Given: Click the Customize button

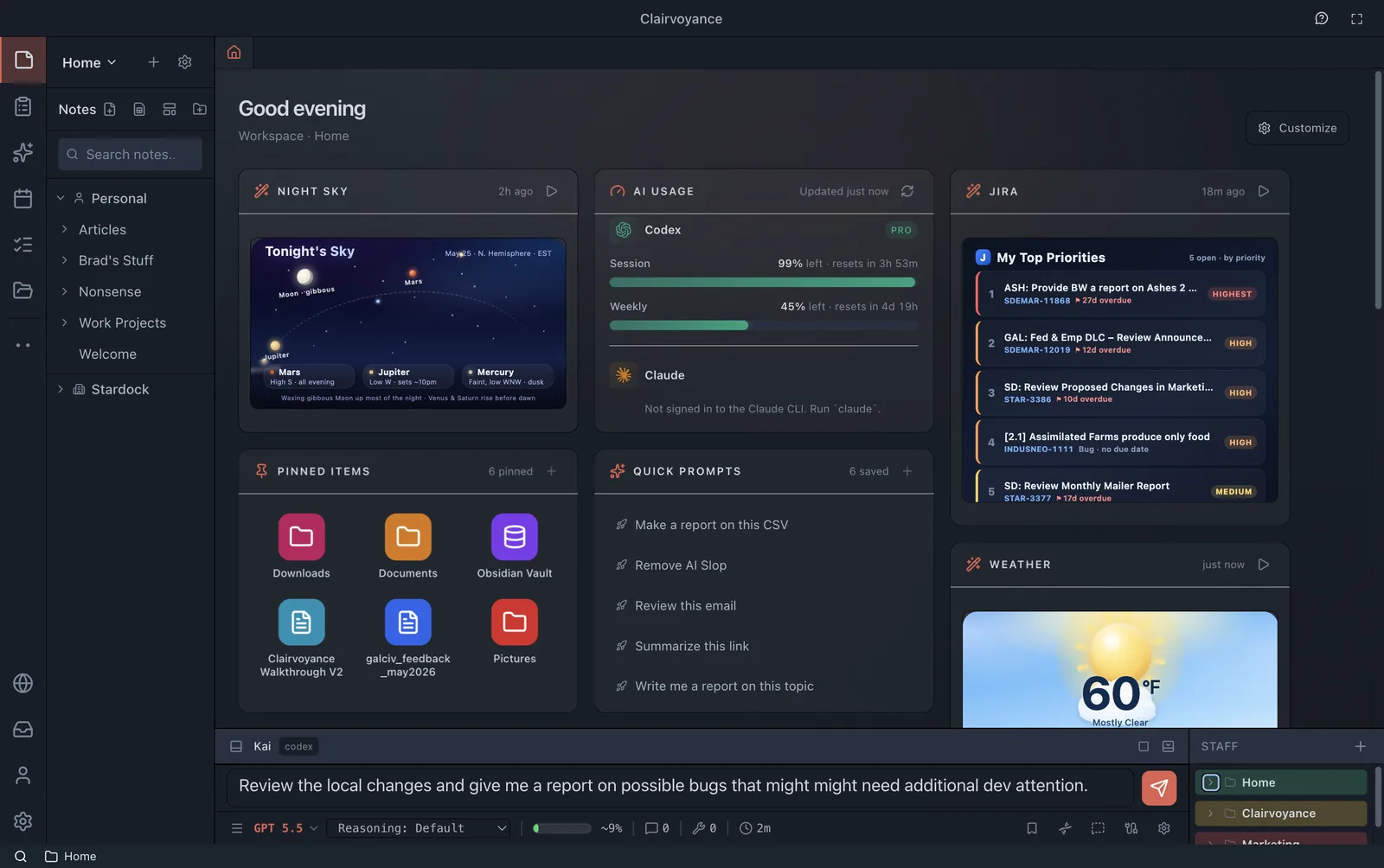Looking at the screenshot, I should tap(1297, 128).
